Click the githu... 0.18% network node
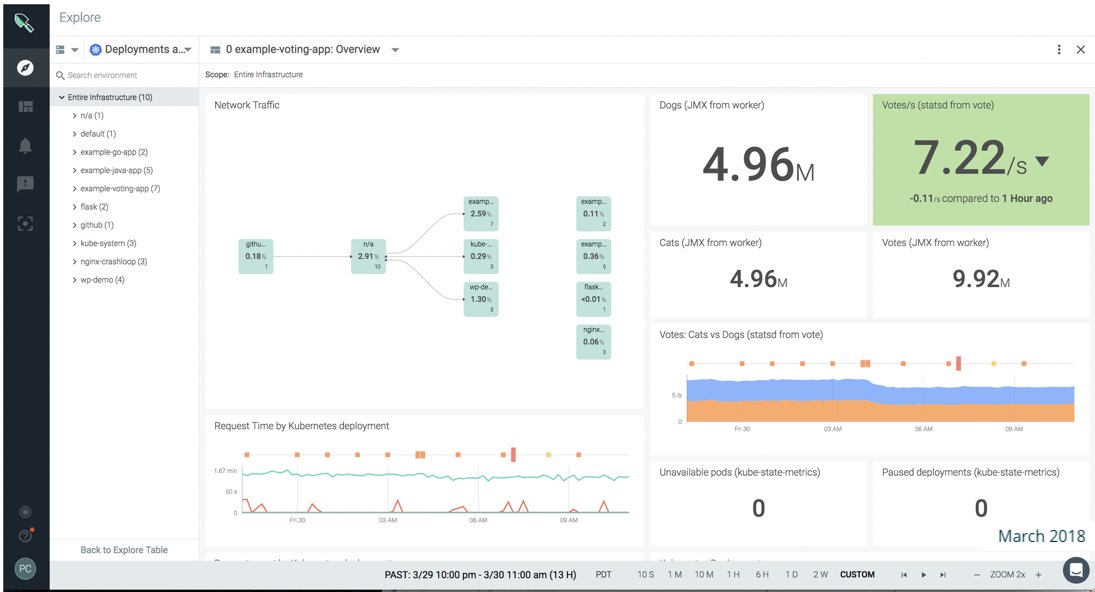Viewport: 1095px width, 592px height. (256, 256)
